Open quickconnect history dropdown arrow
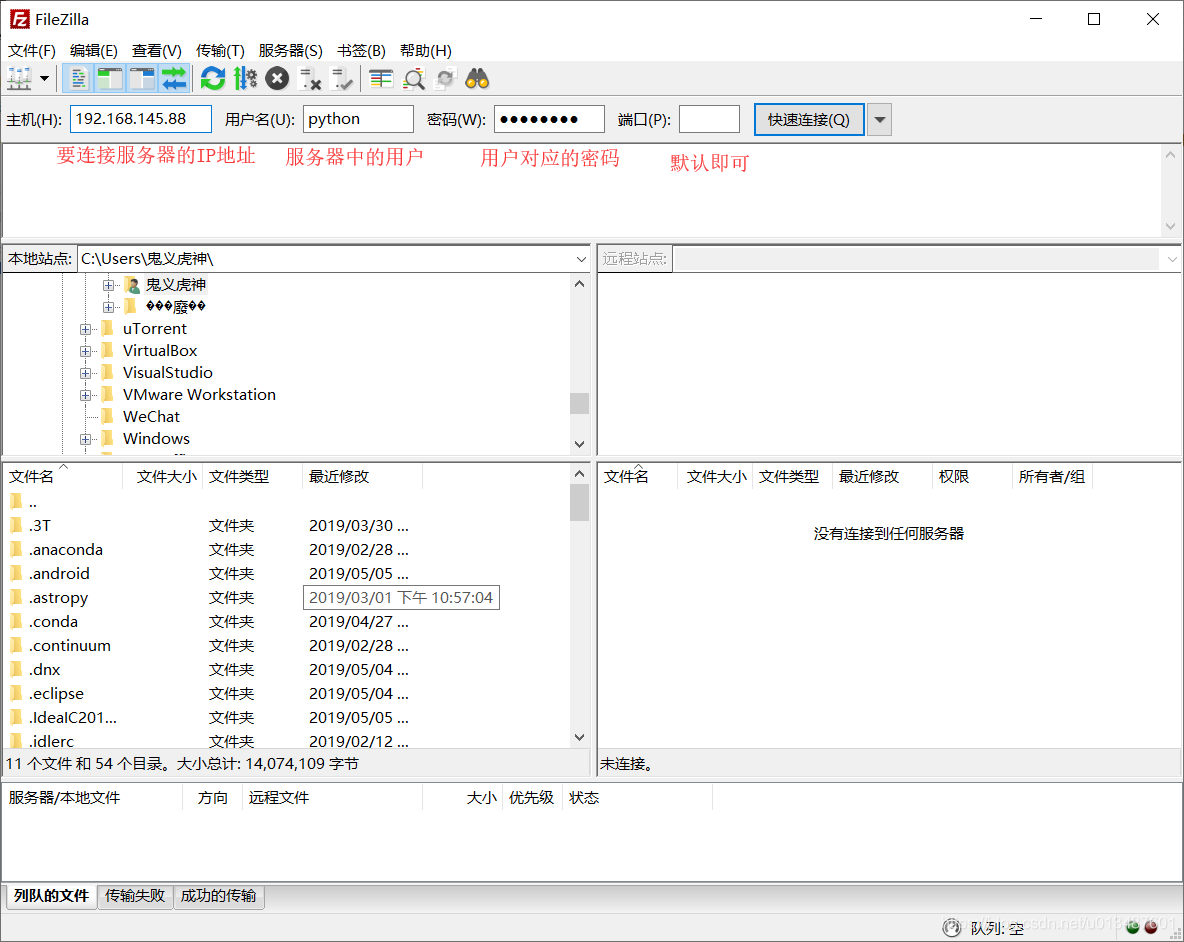 [x=879, y=119]
